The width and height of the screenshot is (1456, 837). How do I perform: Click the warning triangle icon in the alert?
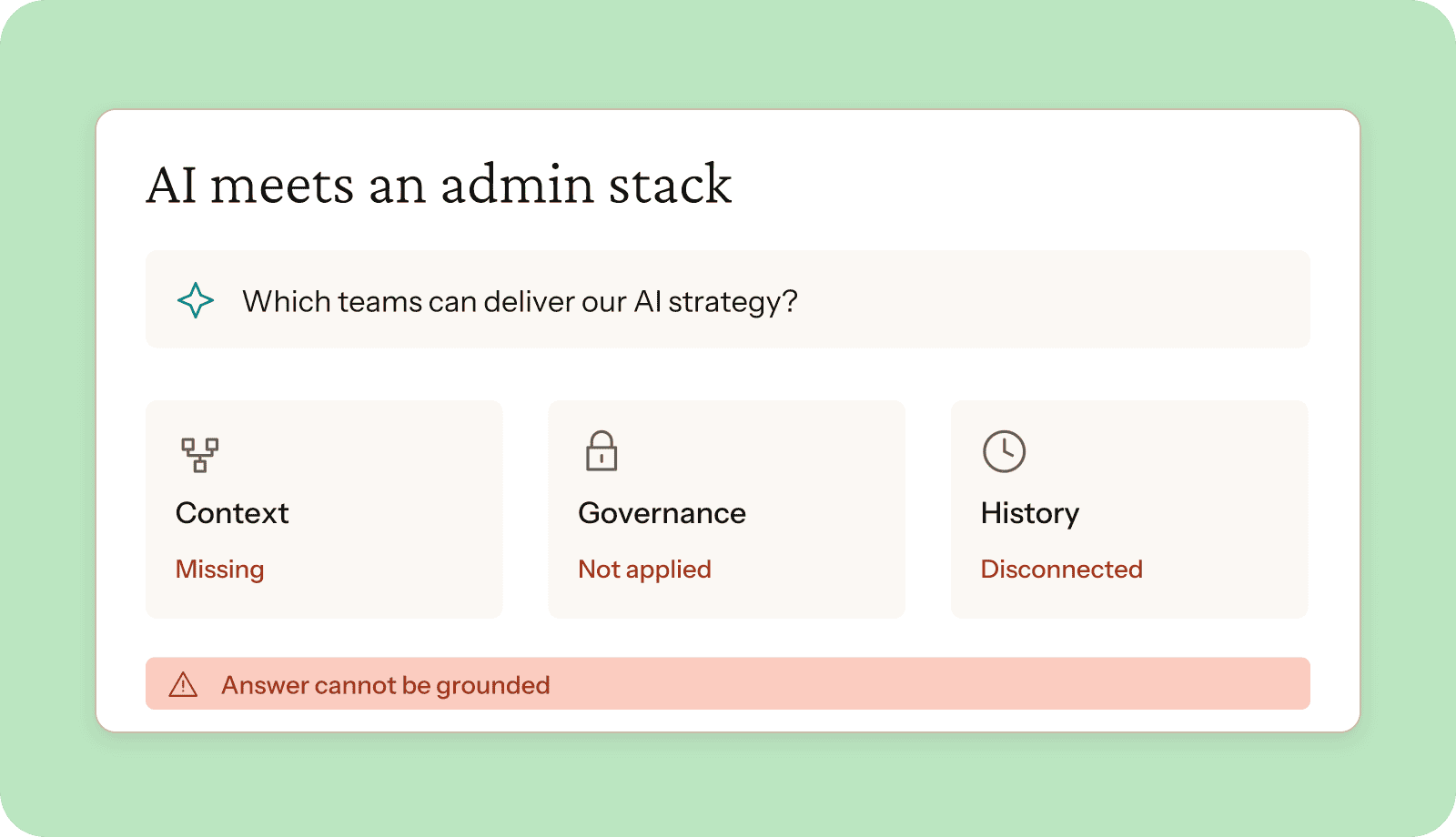[x=183, y=684]
